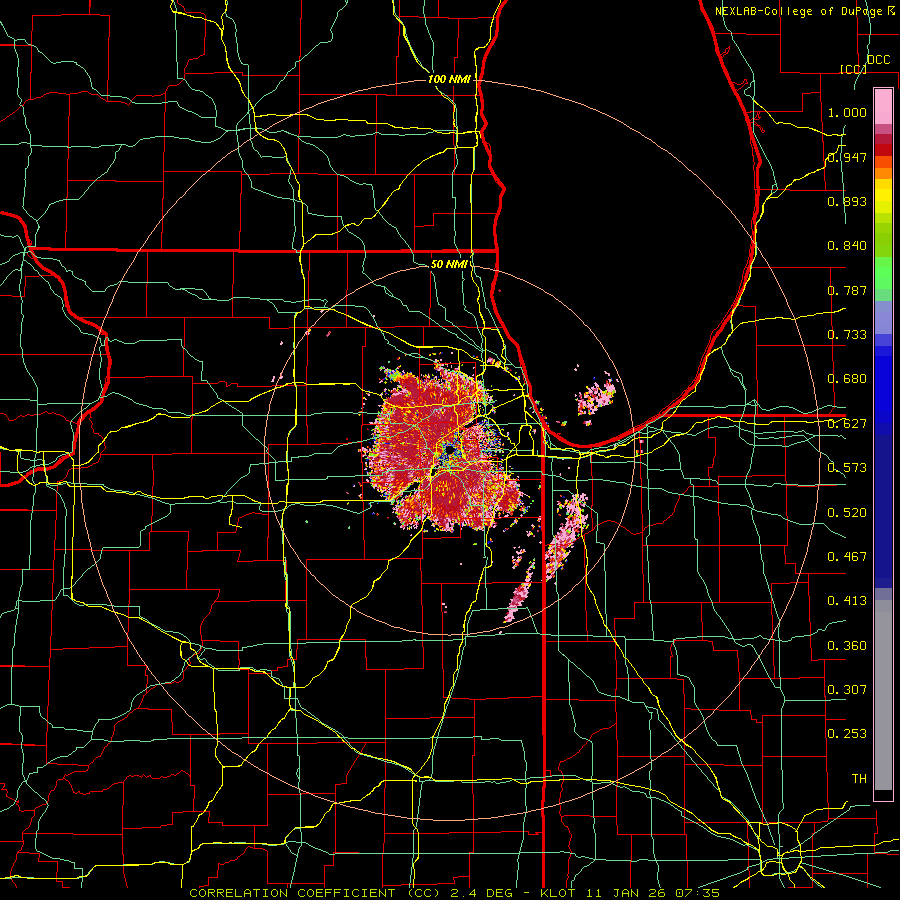Click the 0.467 scale value

(x=847, y=557)
